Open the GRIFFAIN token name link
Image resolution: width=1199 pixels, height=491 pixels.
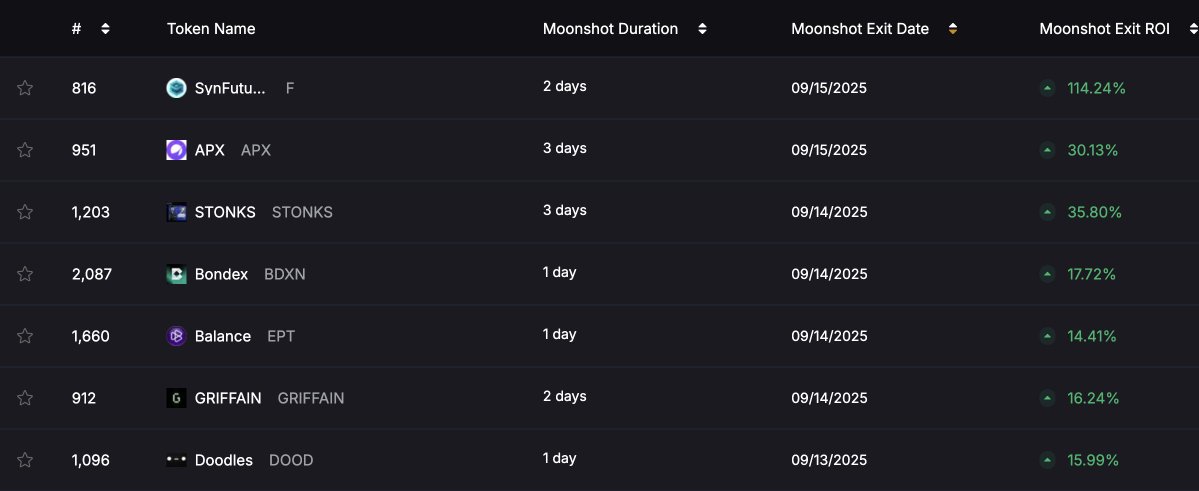(228, 398)
